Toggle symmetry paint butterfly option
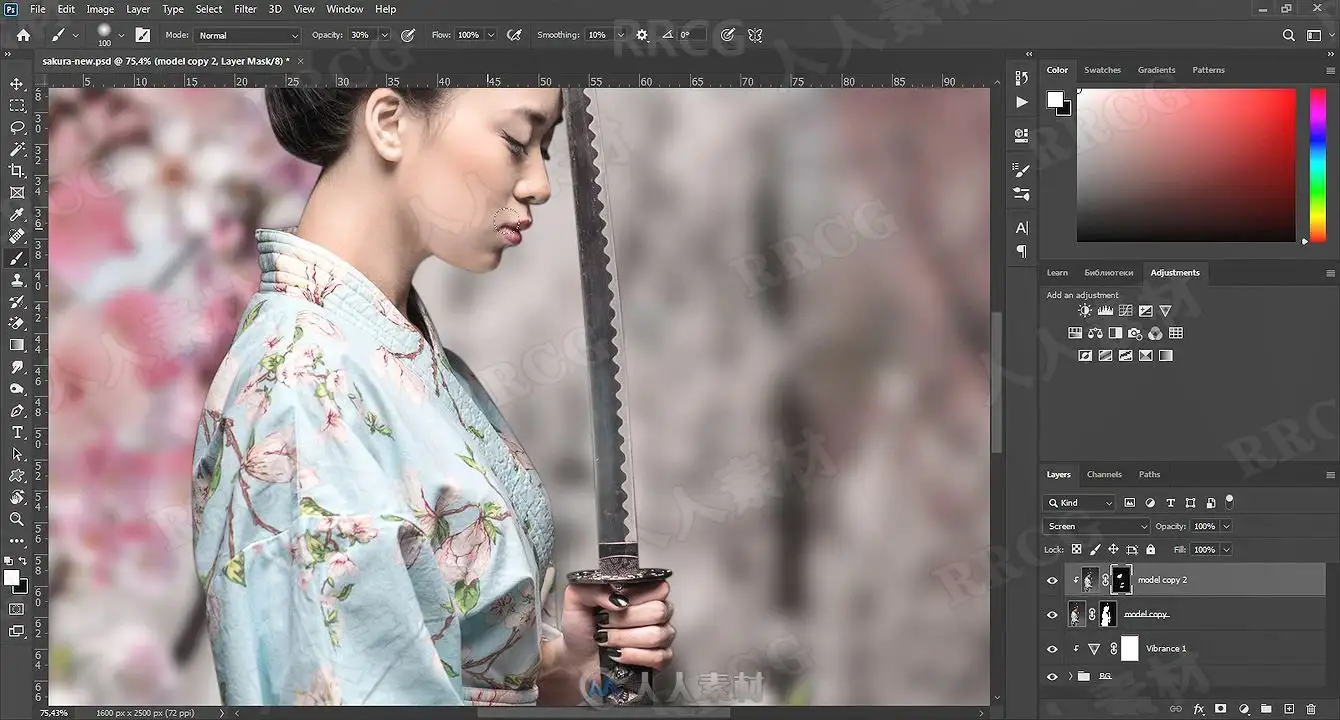 pos(755,35)
